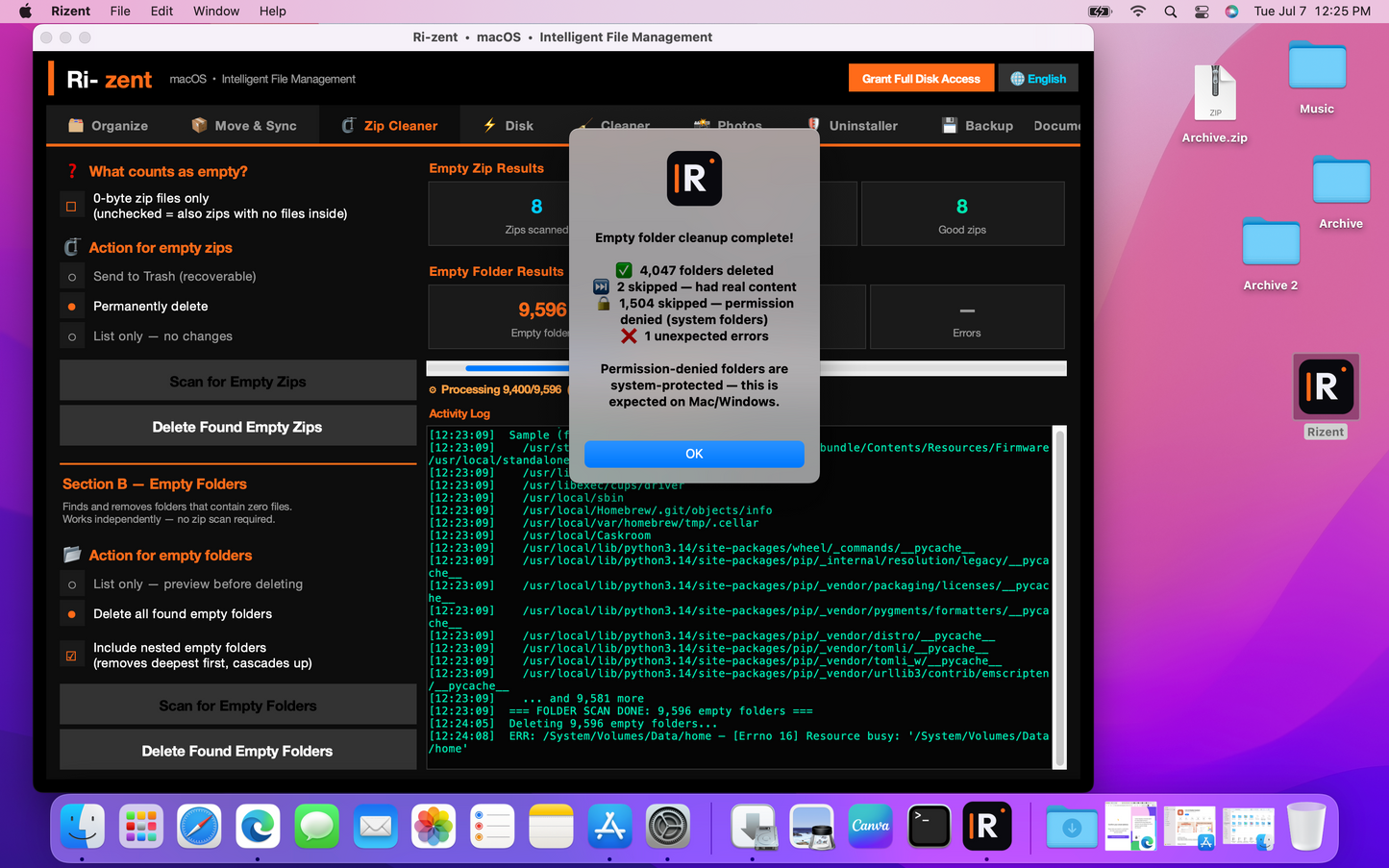Open the Window menu
Viewport: 1389px width, 868px height.
click(216, 12)
